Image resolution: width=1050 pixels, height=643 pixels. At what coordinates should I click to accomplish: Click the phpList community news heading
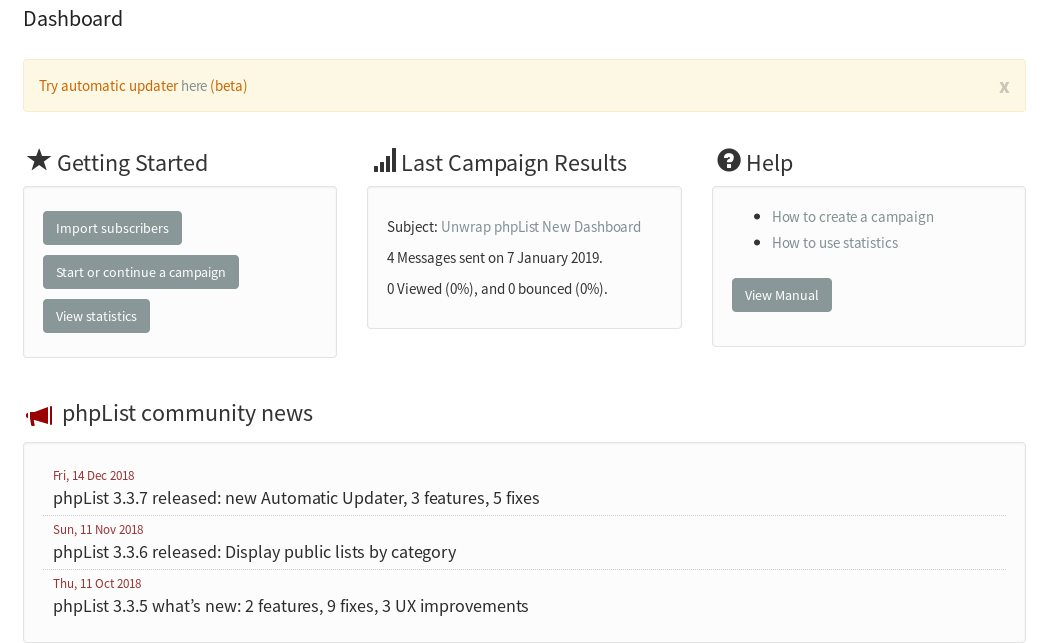[188, 413]
